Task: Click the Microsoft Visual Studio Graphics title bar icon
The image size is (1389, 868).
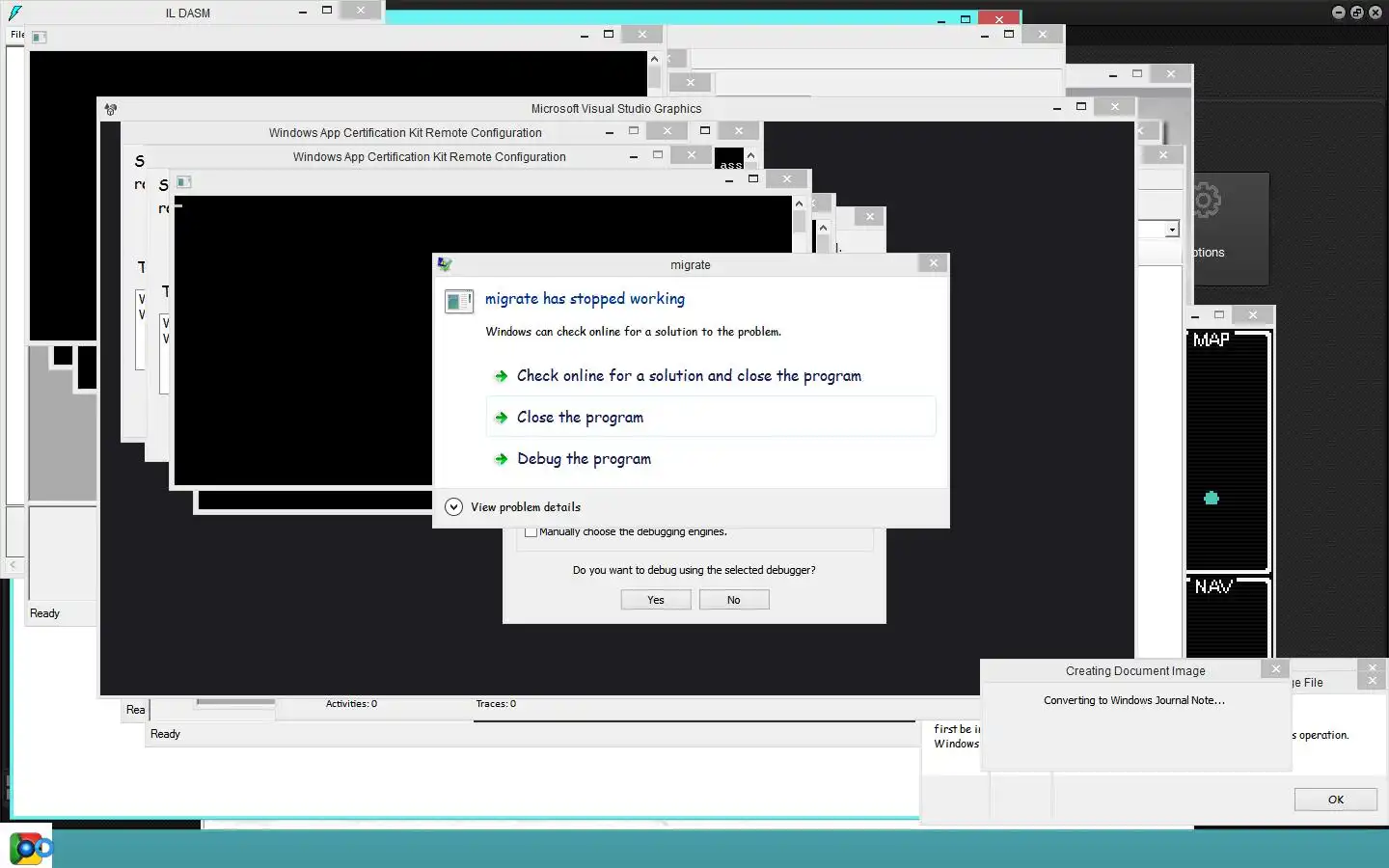Action: pyautogui.click(x=111, y=109)
